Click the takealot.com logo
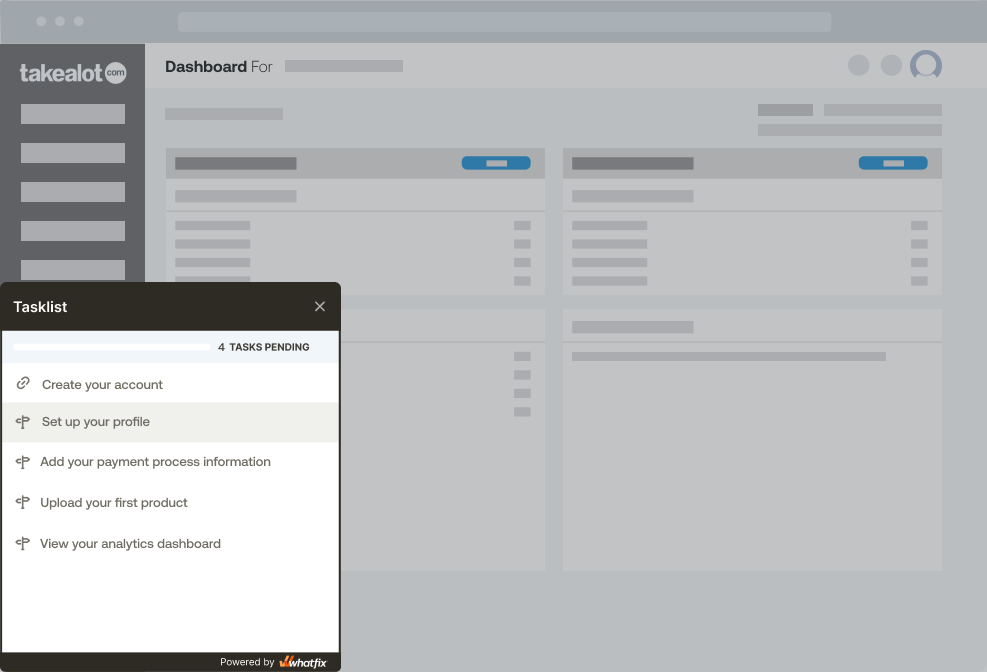 pos(73,73)
